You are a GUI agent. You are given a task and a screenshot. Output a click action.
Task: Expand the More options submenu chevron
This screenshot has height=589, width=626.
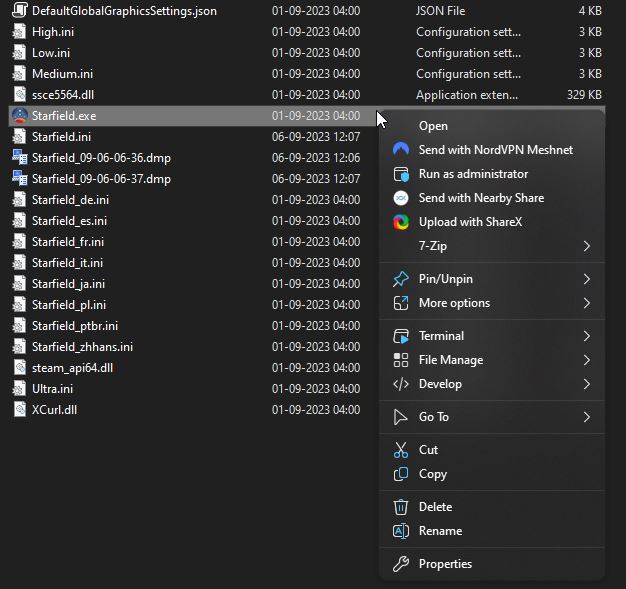tap(586, 303)
